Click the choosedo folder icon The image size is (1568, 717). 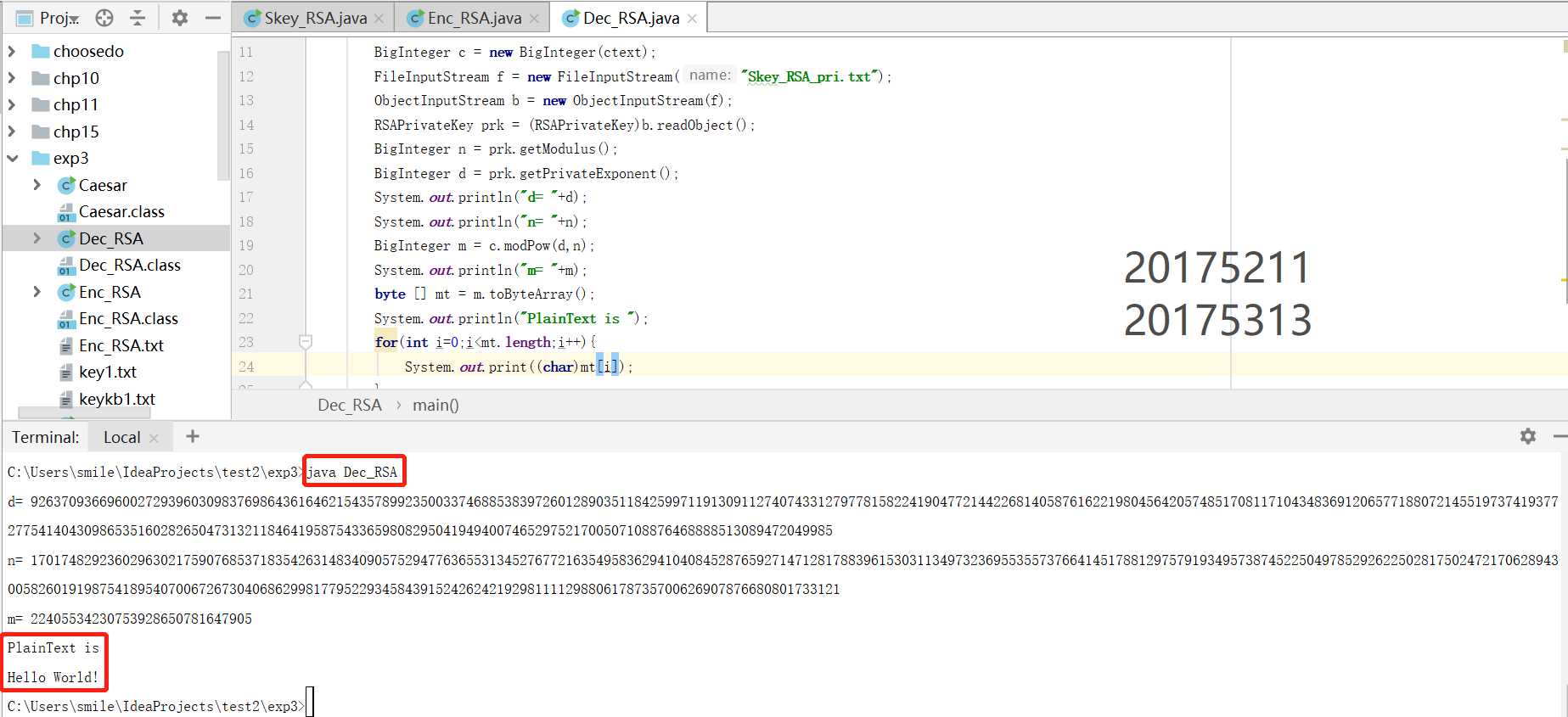(x=40, y=51)
